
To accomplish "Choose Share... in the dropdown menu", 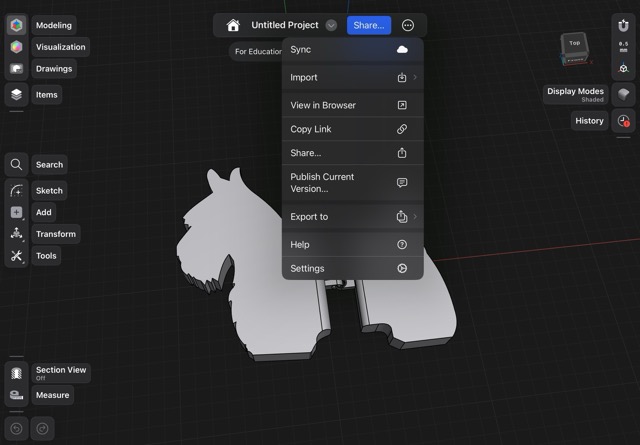I will pos(353,153).
